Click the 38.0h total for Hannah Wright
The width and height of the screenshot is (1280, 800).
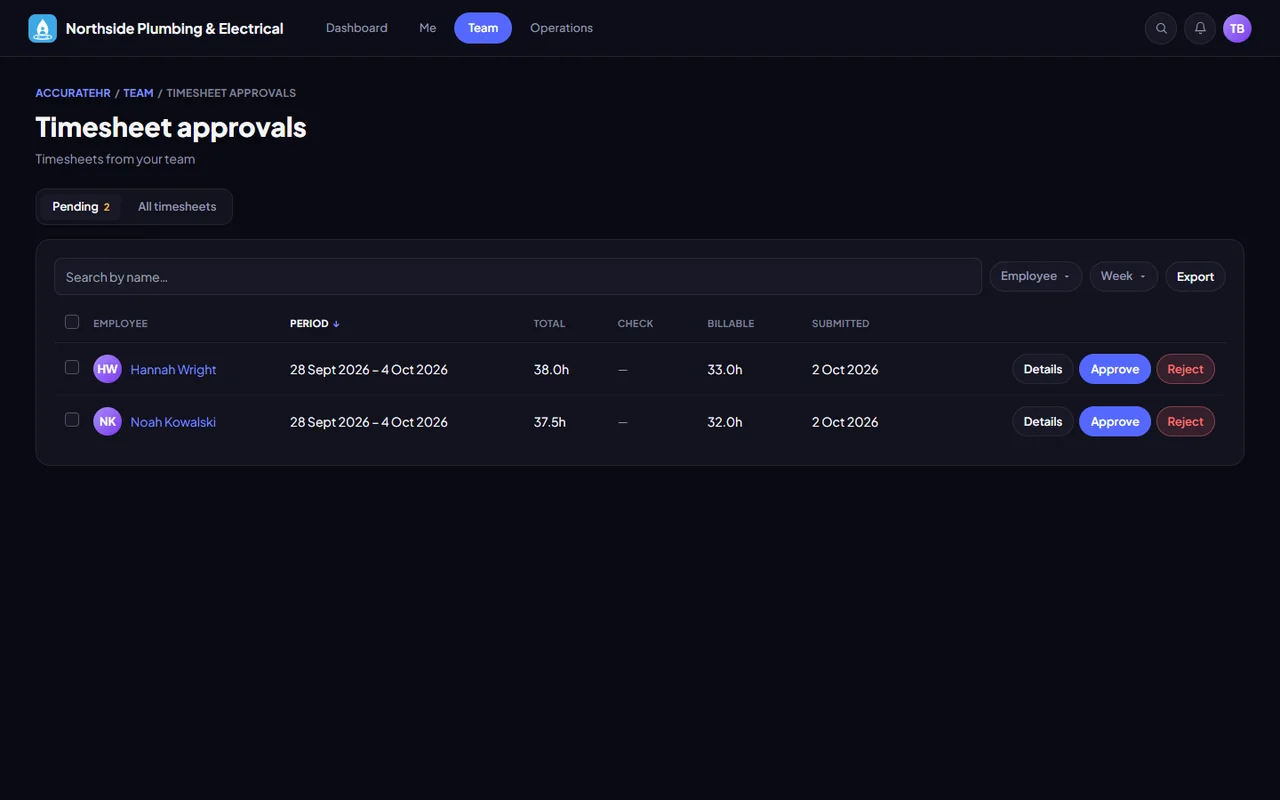tap(551, 370)
